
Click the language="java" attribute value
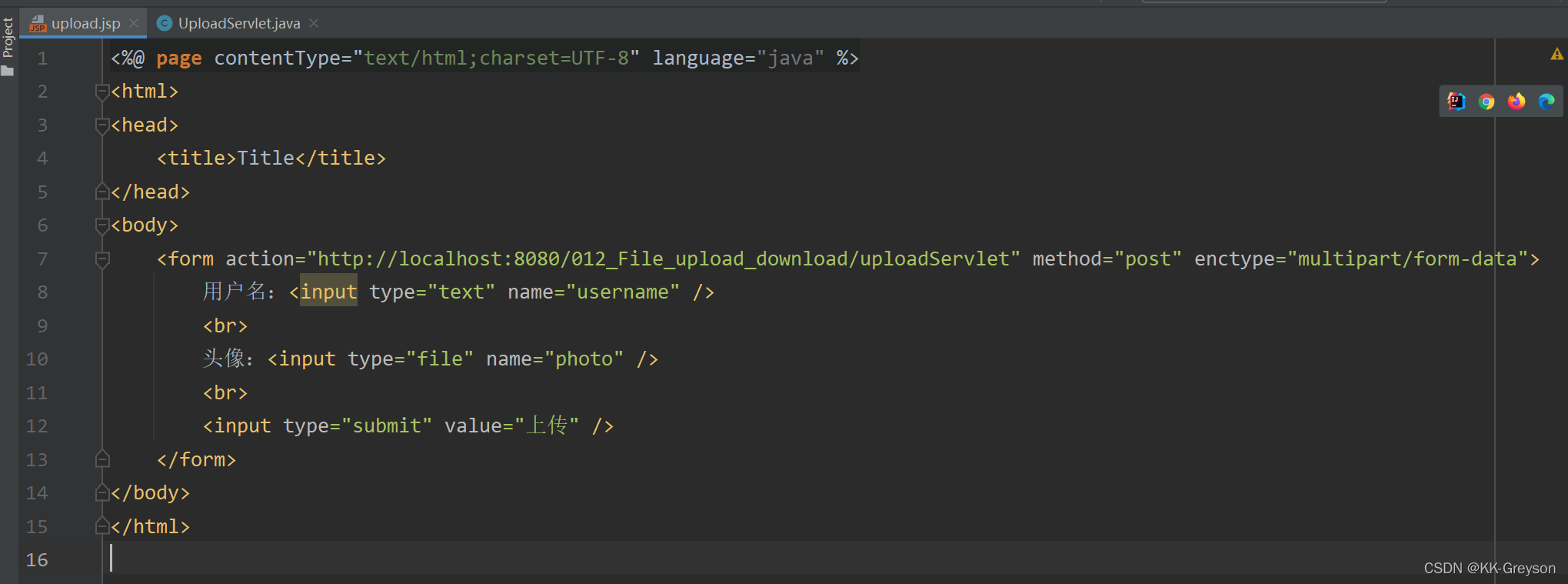[791, 58]
